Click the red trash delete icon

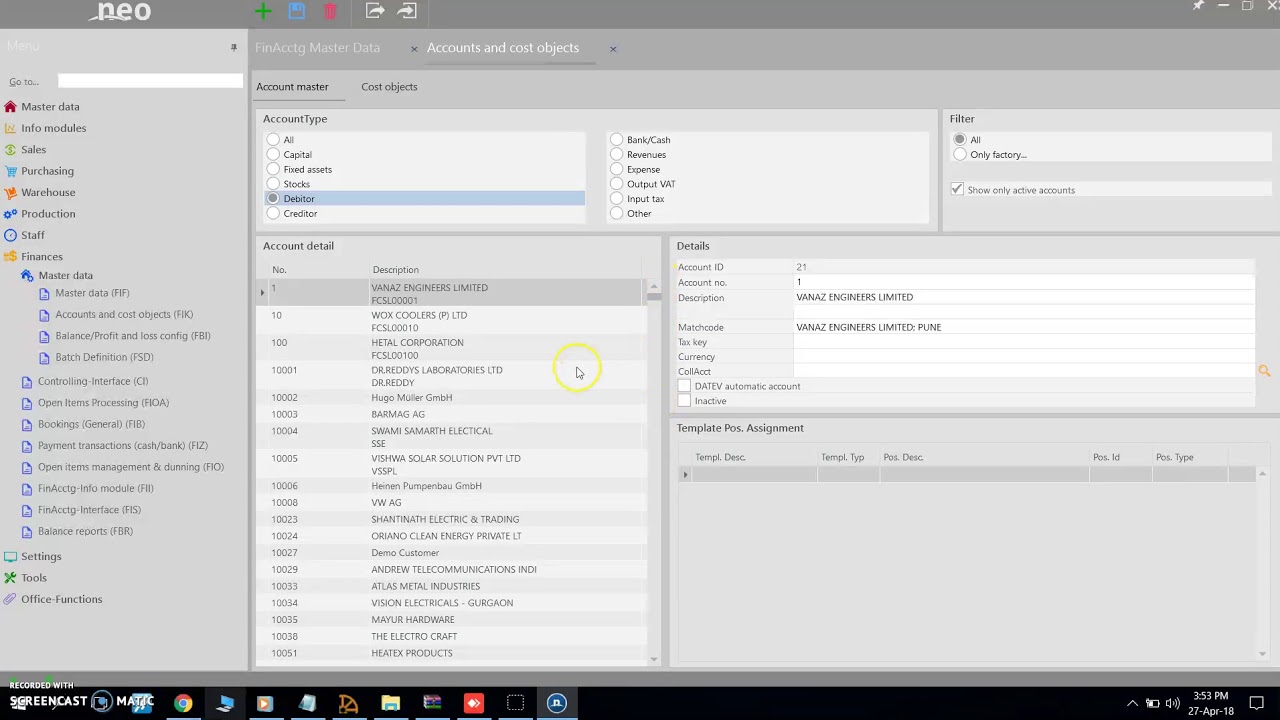tap(330, 11)
